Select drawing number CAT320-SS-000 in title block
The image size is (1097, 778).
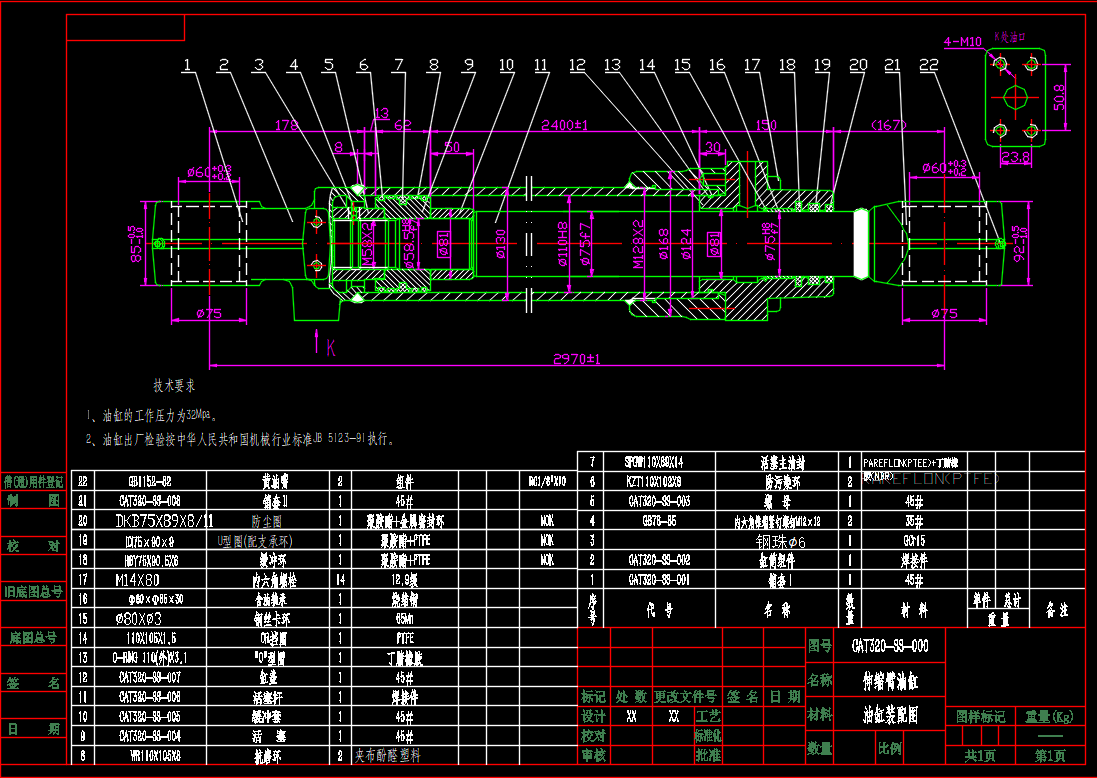[890, 647]
